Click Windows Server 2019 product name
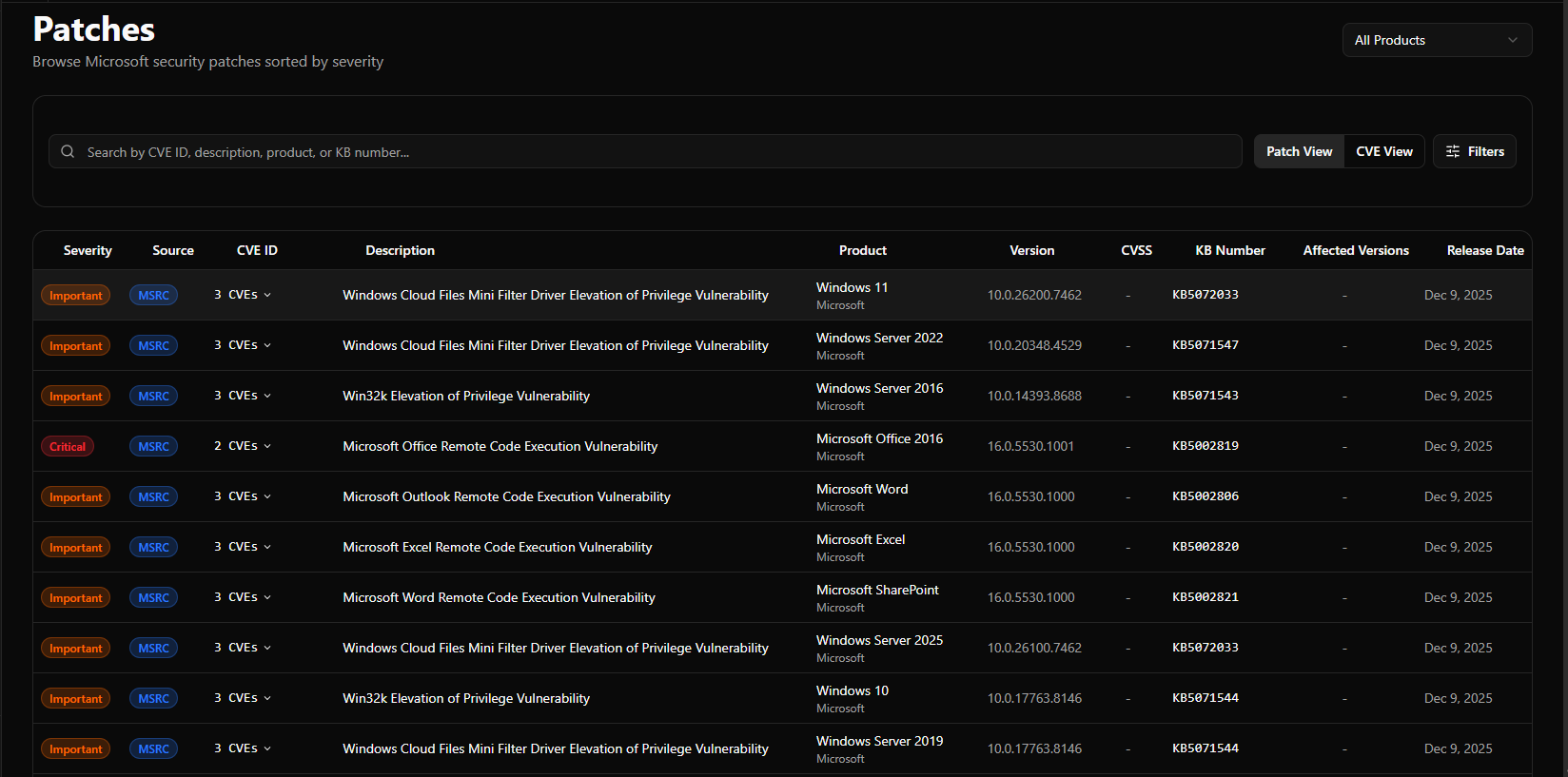The image size is (1568, 777). click(x=879, y=741)
